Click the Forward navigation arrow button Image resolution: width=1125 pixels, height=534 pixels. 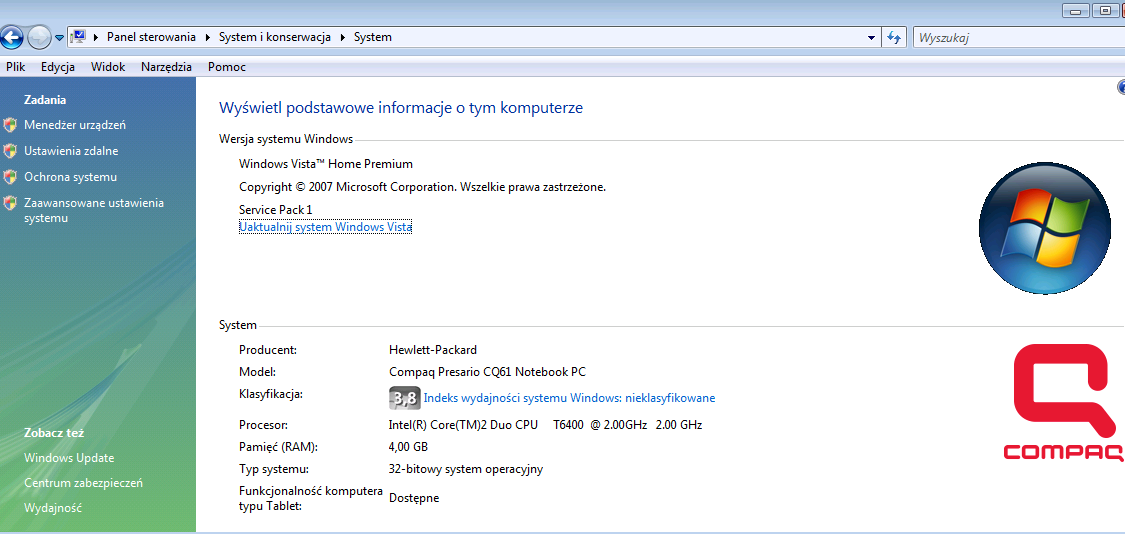[x=39, y=37]
